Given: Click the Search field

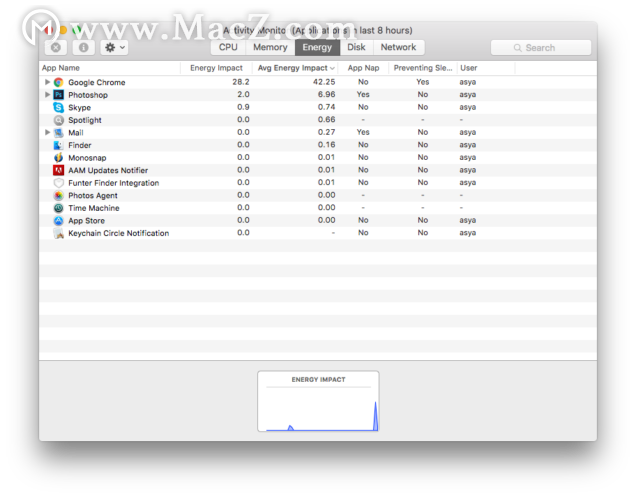Looking at the screenshot, I should pyautogui.click(x=541, y=47).
